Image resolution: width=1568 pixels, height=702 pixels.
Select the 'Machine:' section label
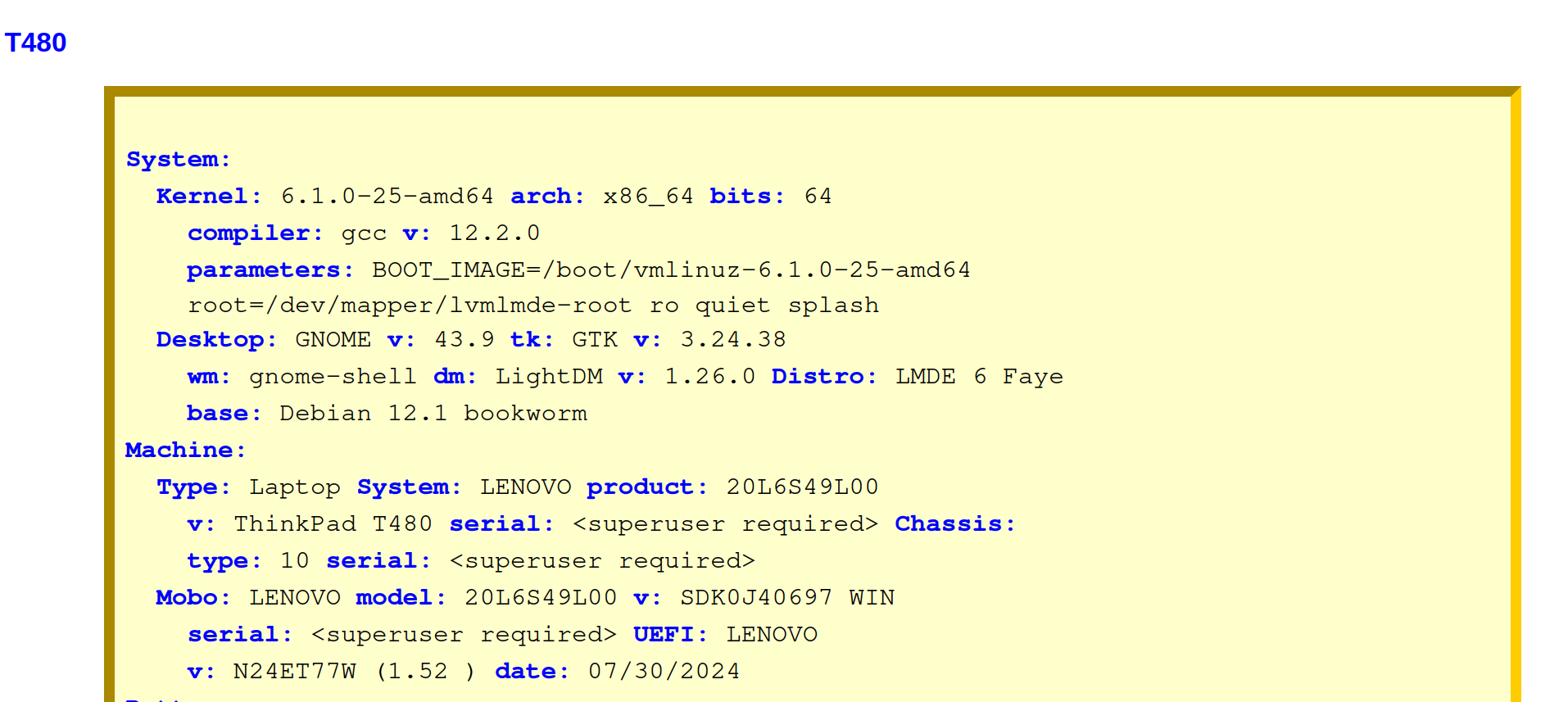(x=185, y=450)
